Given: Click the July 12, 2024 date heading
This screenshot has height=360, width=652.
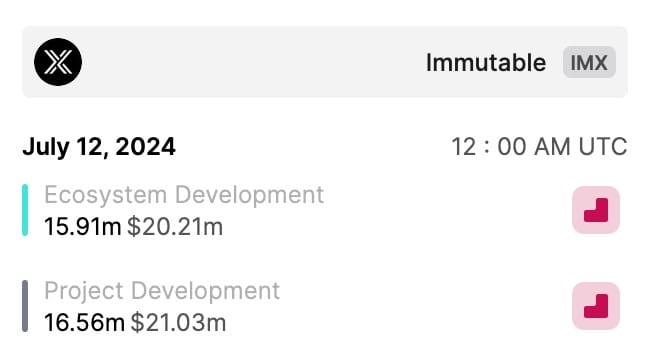Looking at the screenshot, I should click(99, 147).
